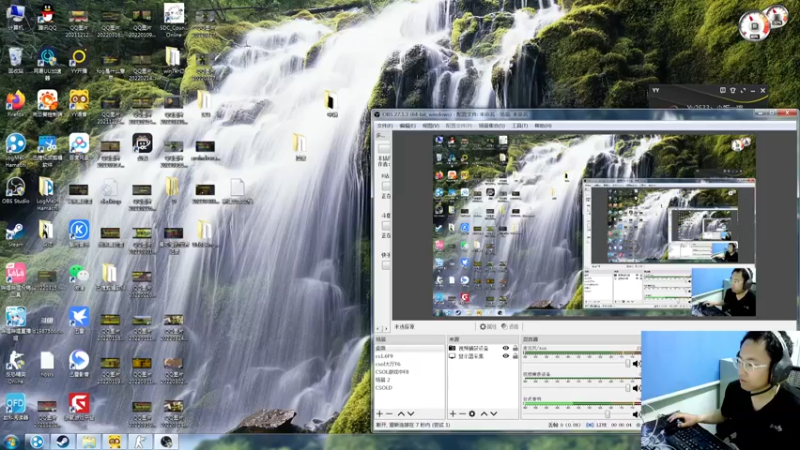
Task: Open the pink bilibili desktop icon
Action: point(16,280)
